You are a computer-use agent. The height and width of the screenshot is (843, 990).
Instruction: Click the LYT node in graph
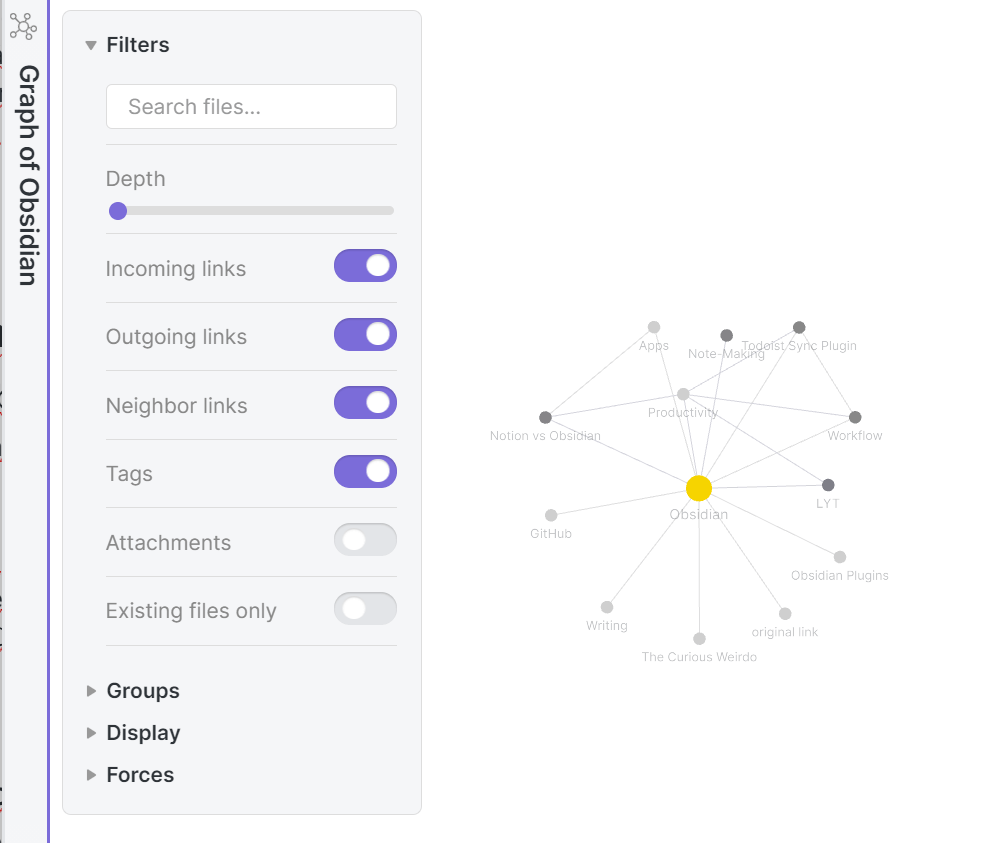pyautogui.click(x=828, y=485)
